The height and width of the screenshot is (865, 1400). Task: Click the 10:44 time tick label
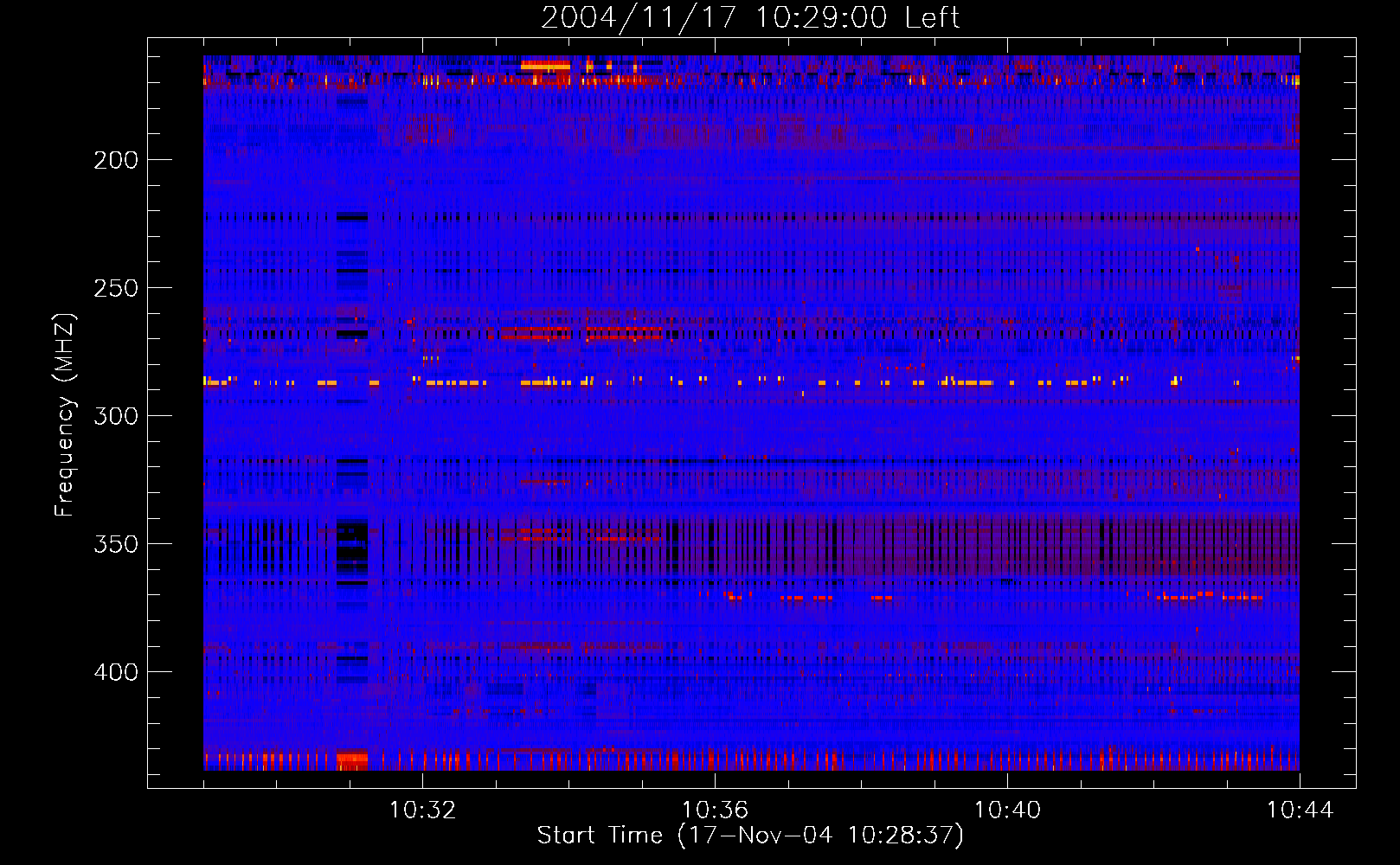(x=1300, y=810)
